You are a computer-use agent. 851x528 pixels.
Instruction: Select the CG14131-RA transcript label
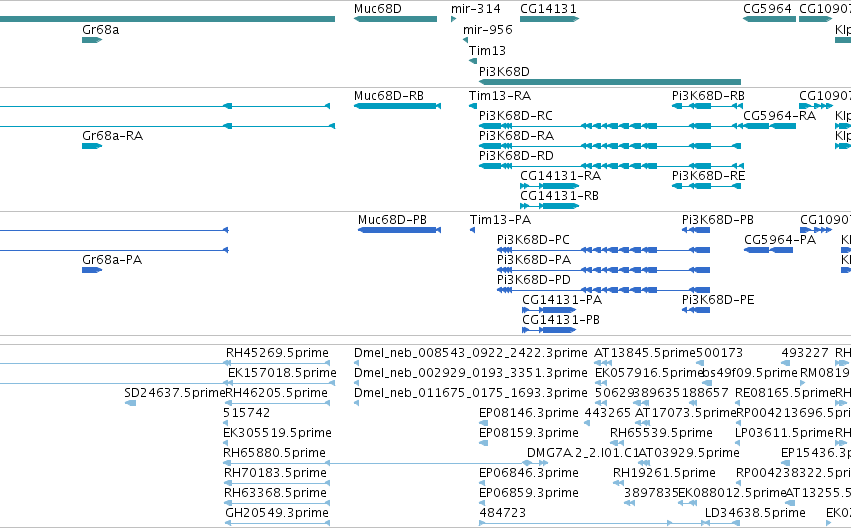pyautogui.click(x=561, y=176)
